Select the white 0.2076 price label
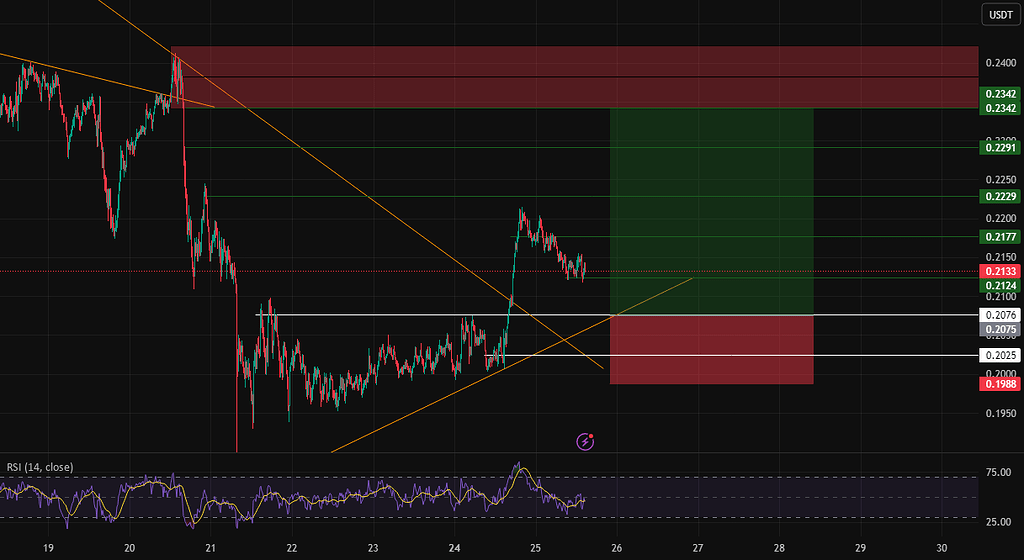 pos(1000,315)
